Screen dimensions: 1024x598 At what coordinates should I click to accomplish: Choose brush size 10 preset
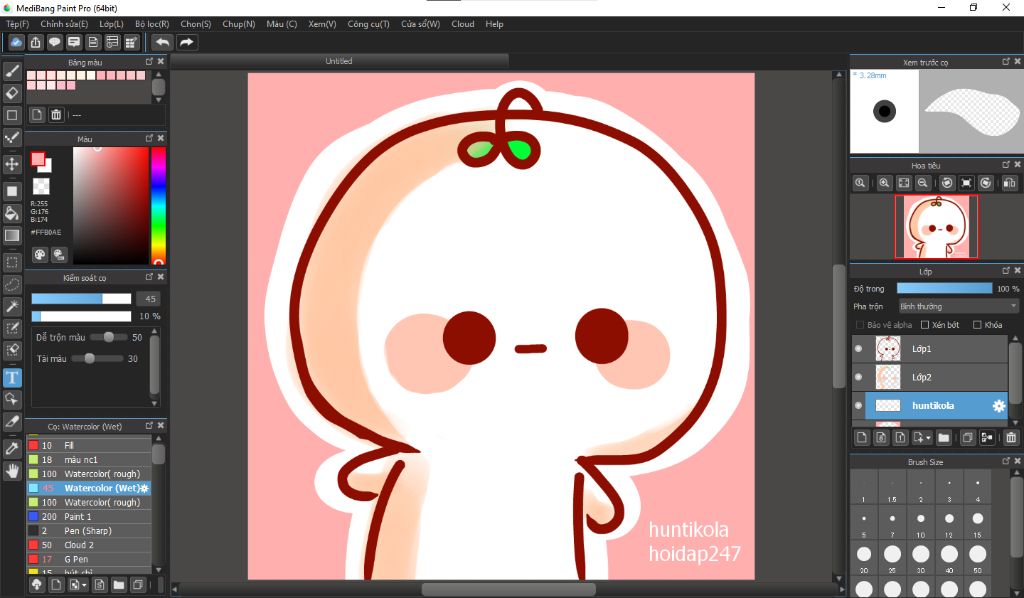click(921, 523)
